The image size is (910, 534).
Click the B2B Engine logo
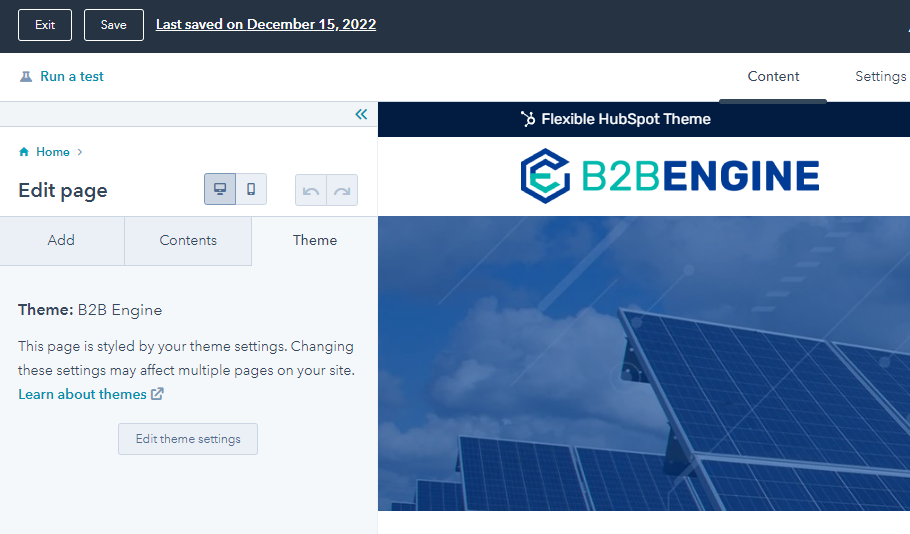click(x=670, y=175)
